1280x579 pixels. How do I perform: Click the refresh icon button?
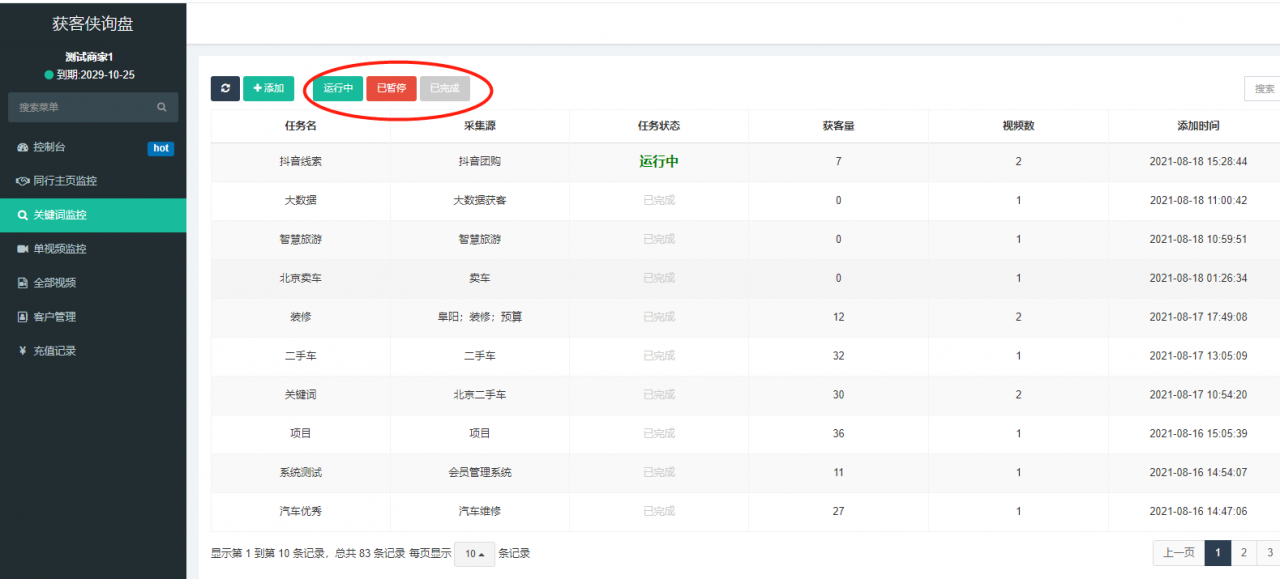point(225,88)
